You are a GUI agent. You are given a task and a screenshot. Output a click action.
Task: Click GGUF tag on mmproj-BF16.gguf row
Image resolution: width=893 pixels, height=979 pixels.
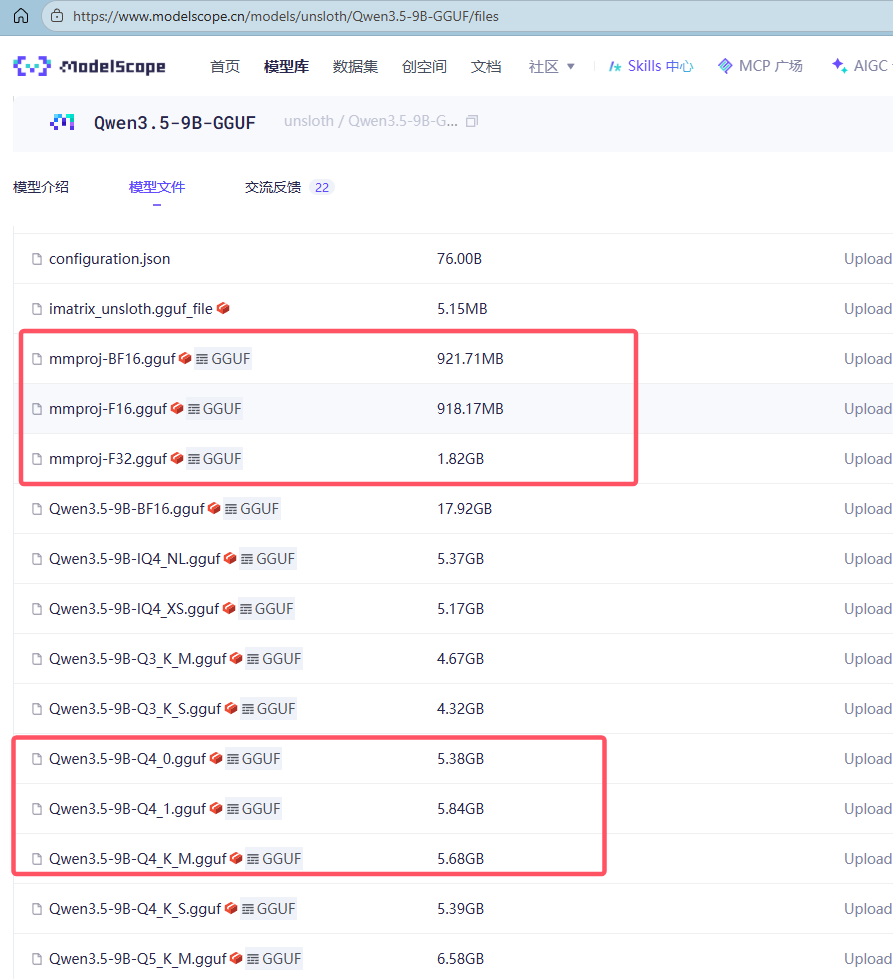coord(223,358)
